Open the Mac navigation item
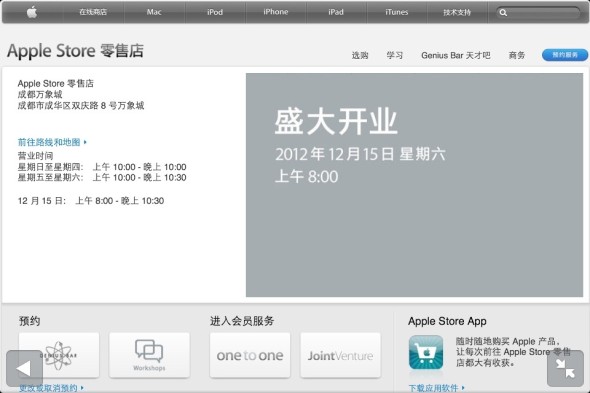 (154, 12)
